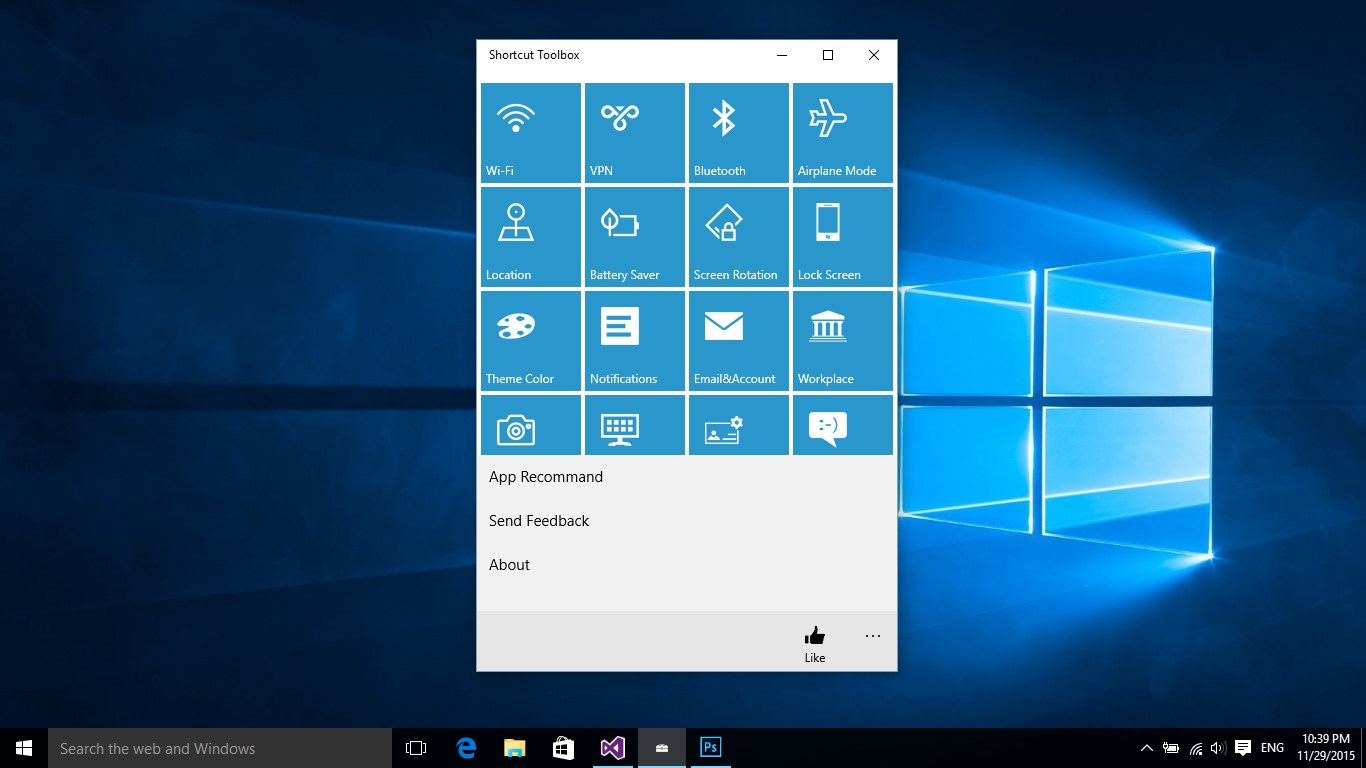Select the Bluetooth tile
The image size is (1366, 768).
click(x=739, y=133)
